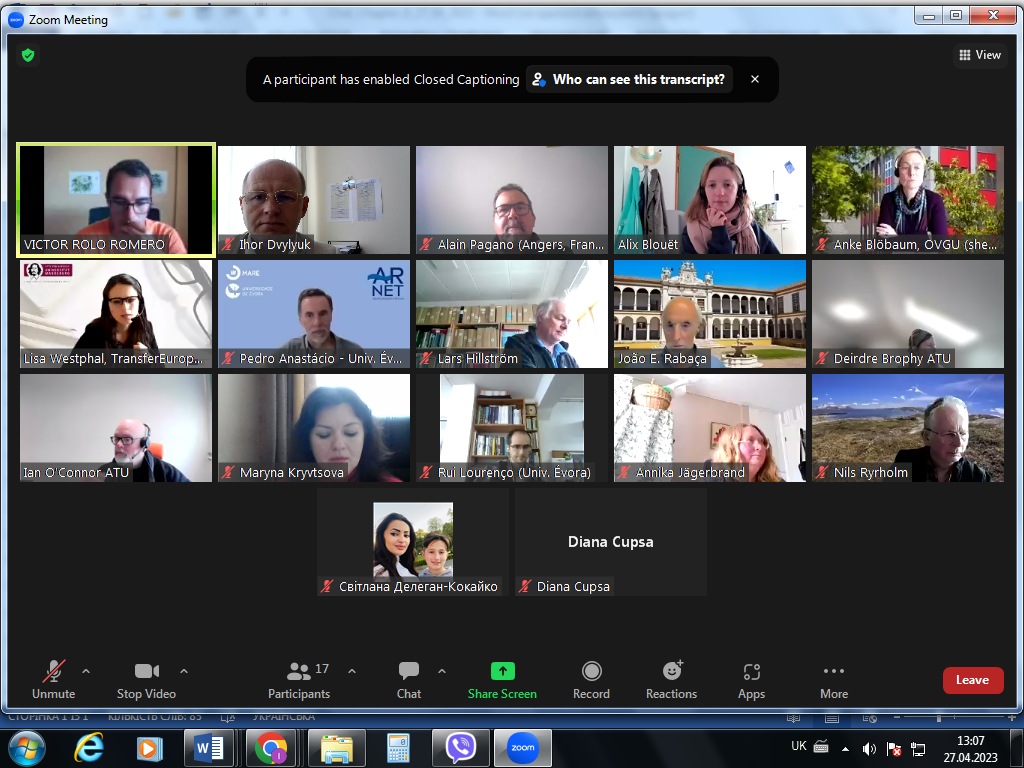Image resolution: width=1024 pixels, height=768 pixels.
Task: Stop the video camera
Action: (x=146, y=679)
